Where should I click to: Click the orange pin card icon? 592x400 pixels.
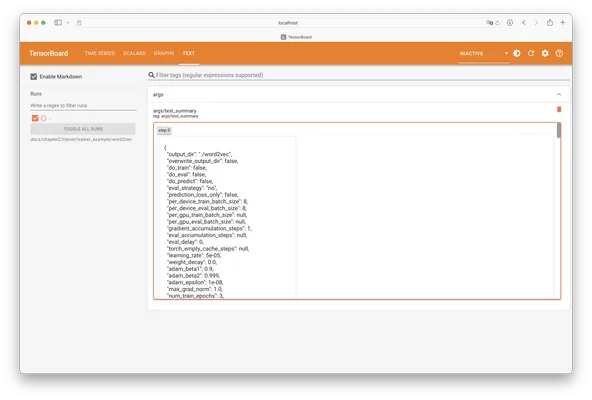click(559, 110)
